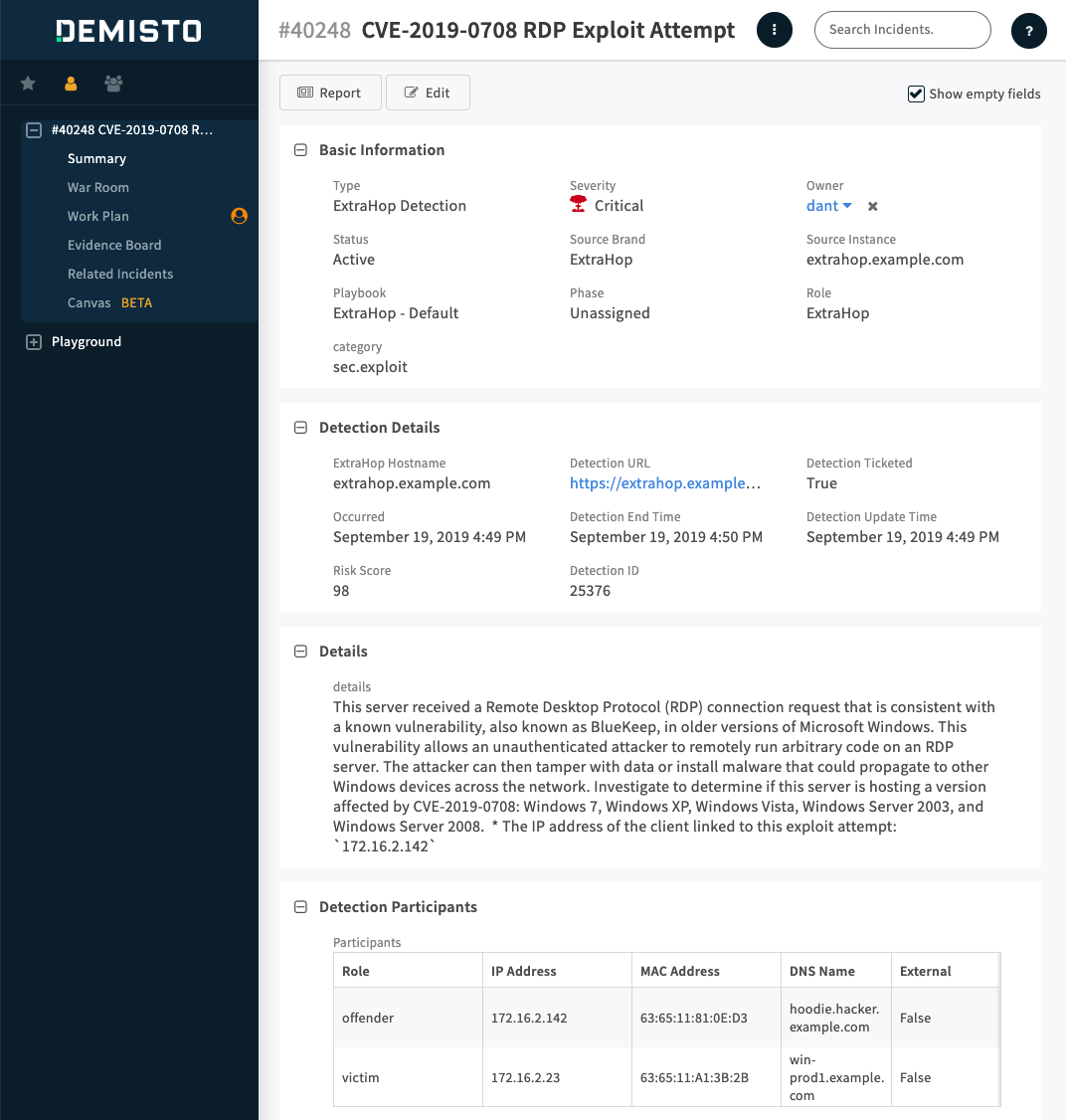Click the Risk Score value 98
The image size is (1066, 1120).
click(341, 591)
